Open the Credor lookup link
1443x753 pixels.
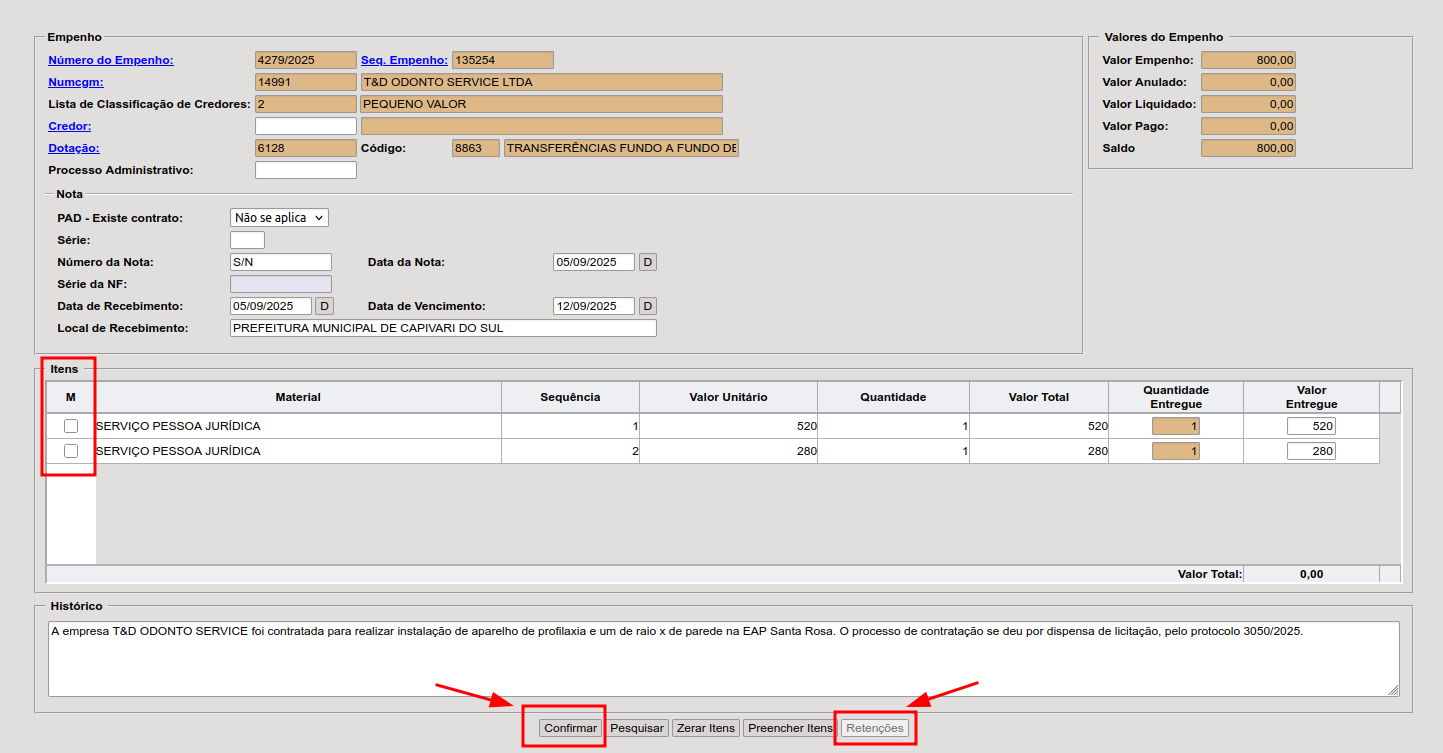(x=70, y=126)
